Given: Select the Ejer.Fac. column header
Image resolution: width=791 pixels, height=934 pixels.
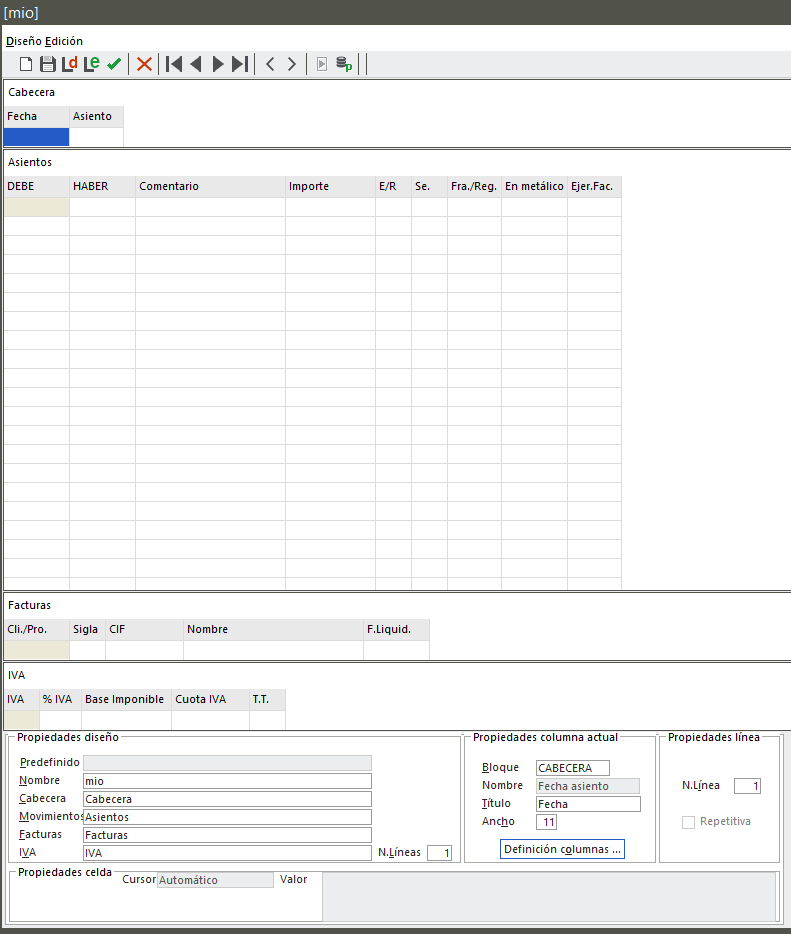Looking at the screenshot, I should tap(594, 186).
